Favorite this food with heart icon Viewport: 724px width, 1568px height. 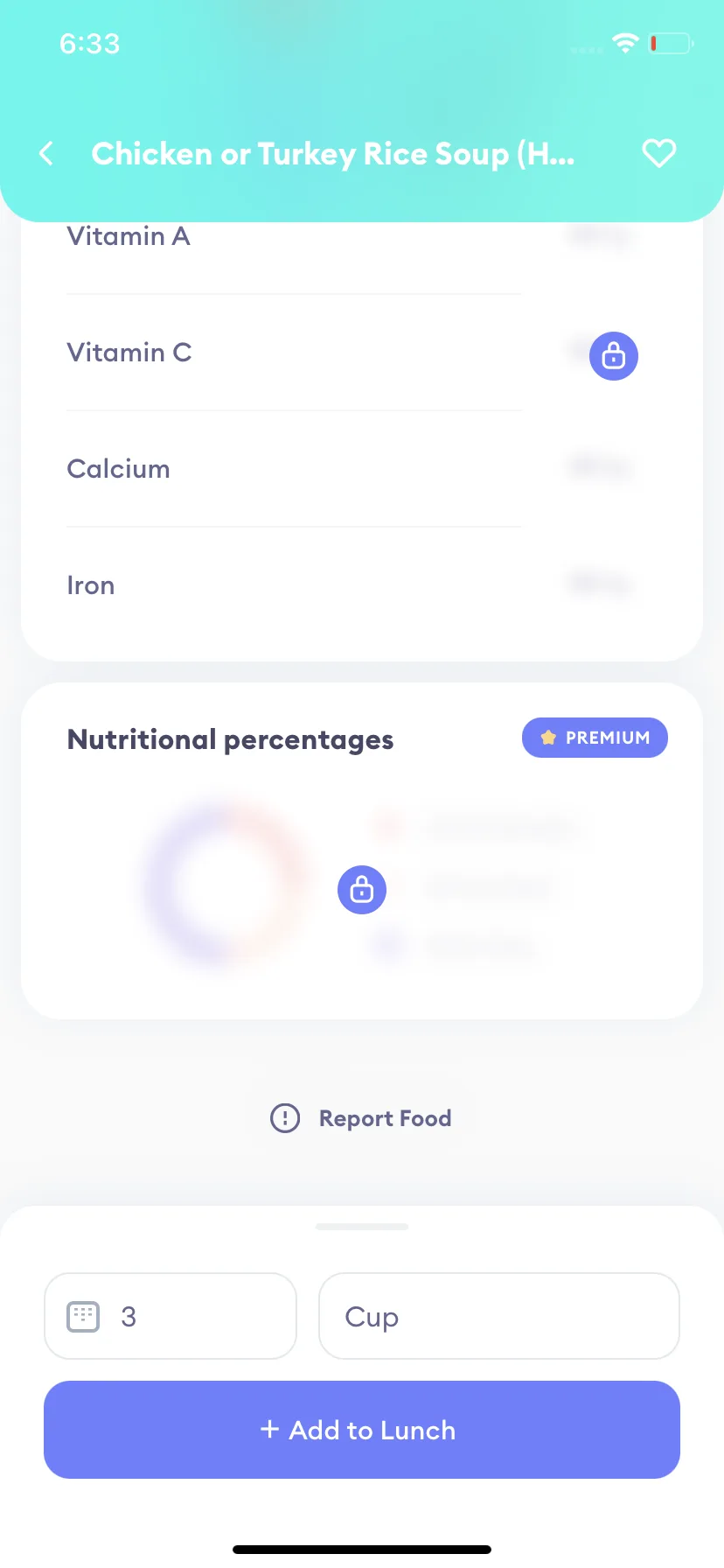tap(658, 153)
